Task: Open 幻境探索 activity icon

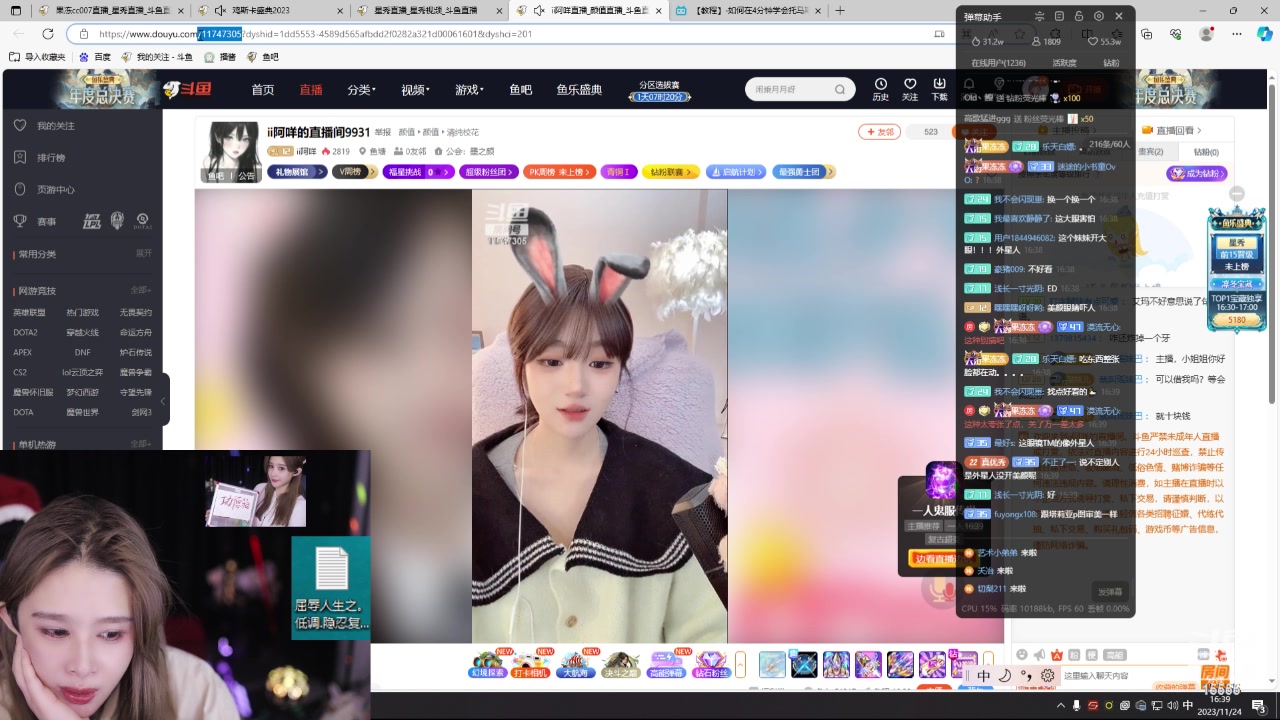Action: (x=488, y=665)
